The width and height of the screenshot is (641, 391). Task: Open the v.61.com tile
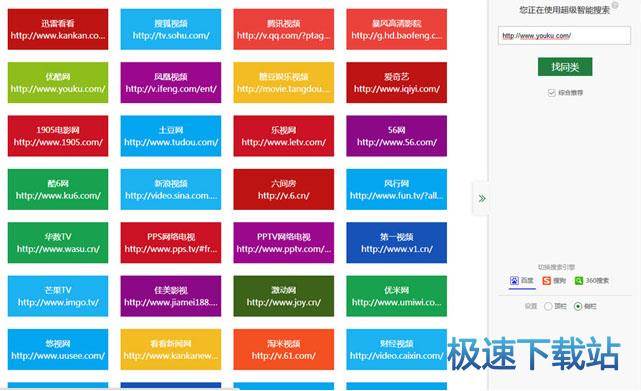click(x=284, y=350)
